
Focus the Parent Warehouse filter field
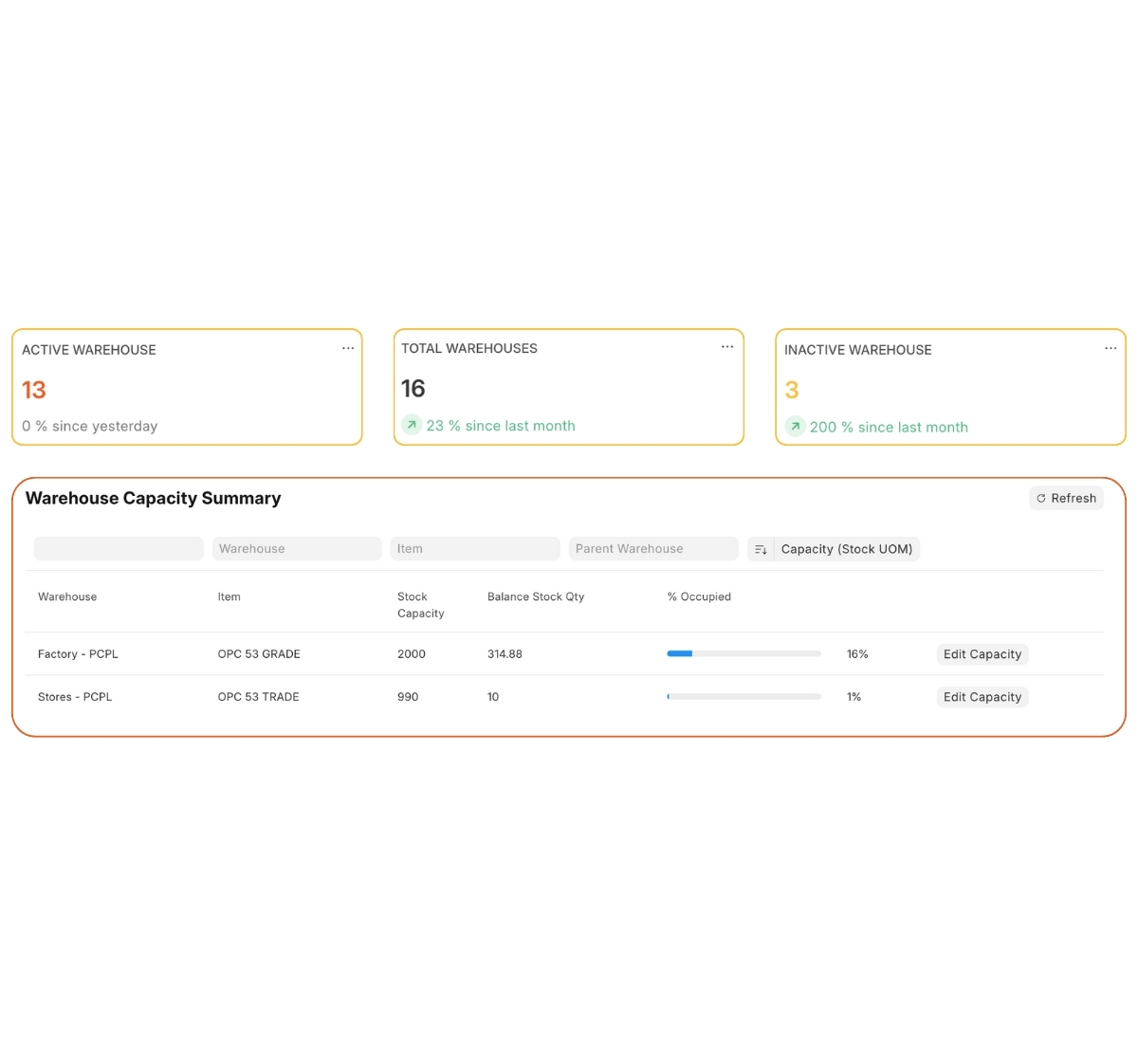(x=652, y=549)
